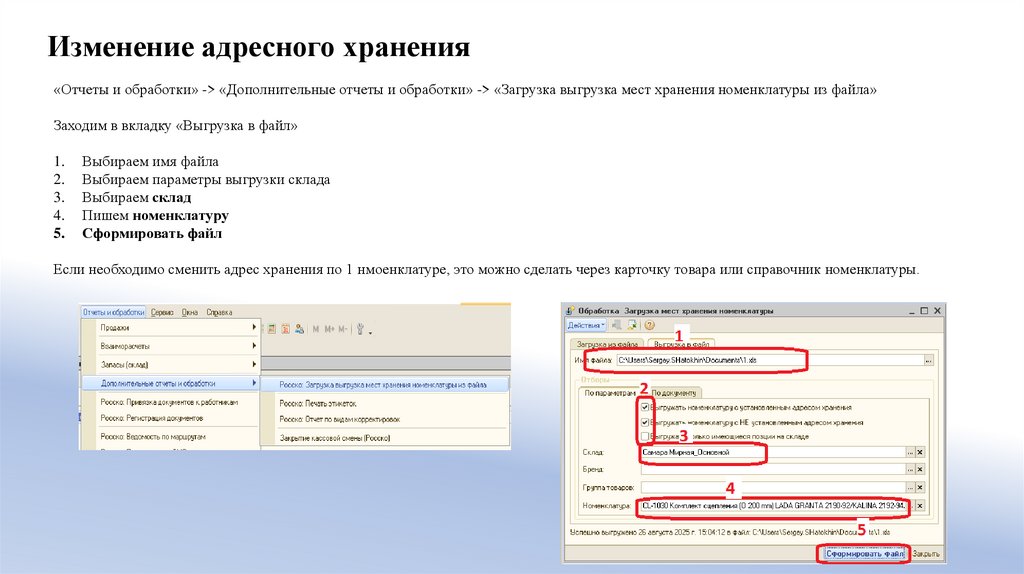The width and height of the screenshot is (1024, 574).
Task: Open the Сервис menu
Action: pos(162,312)
